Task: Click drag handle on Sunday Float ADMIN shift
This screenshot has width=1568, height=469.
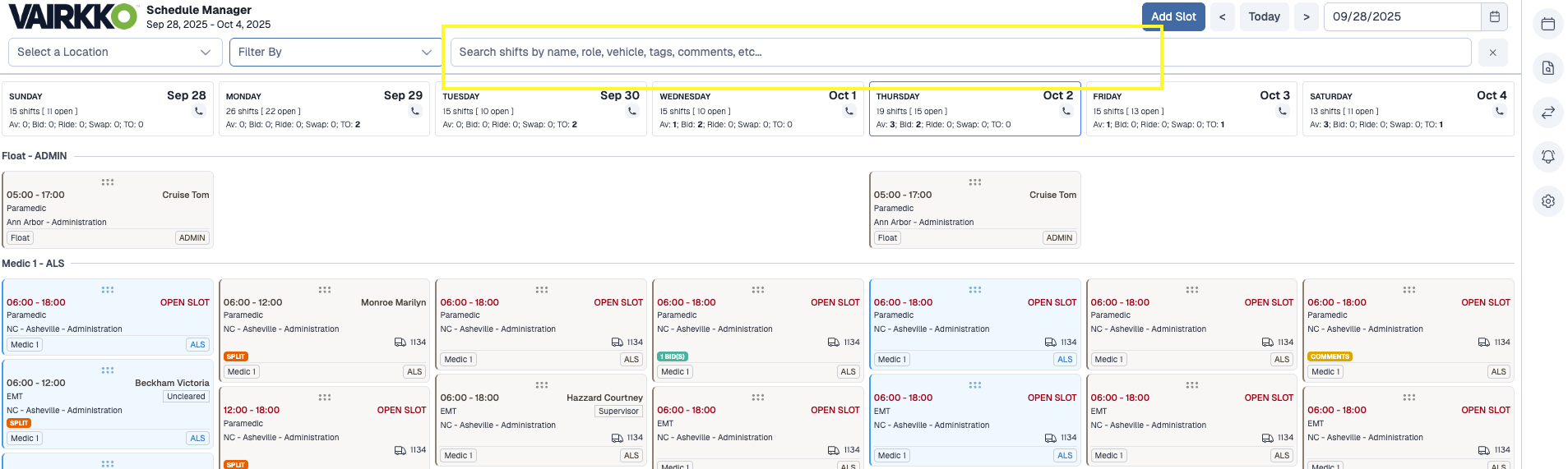Action: pos(108,182)
